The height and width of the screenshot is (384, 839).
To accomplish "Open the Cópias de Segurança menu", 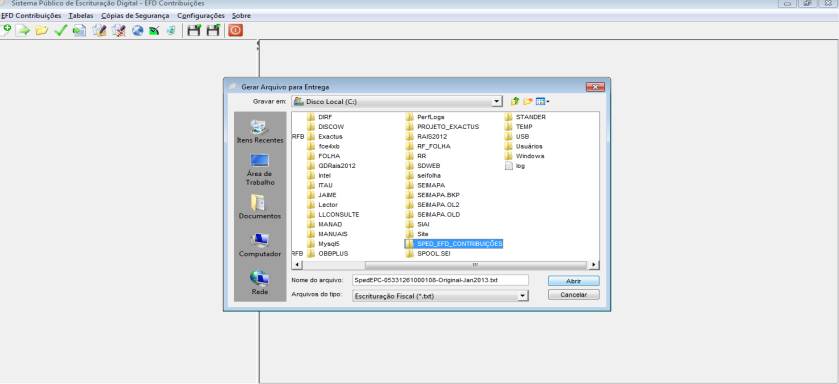I will point(135,16).
